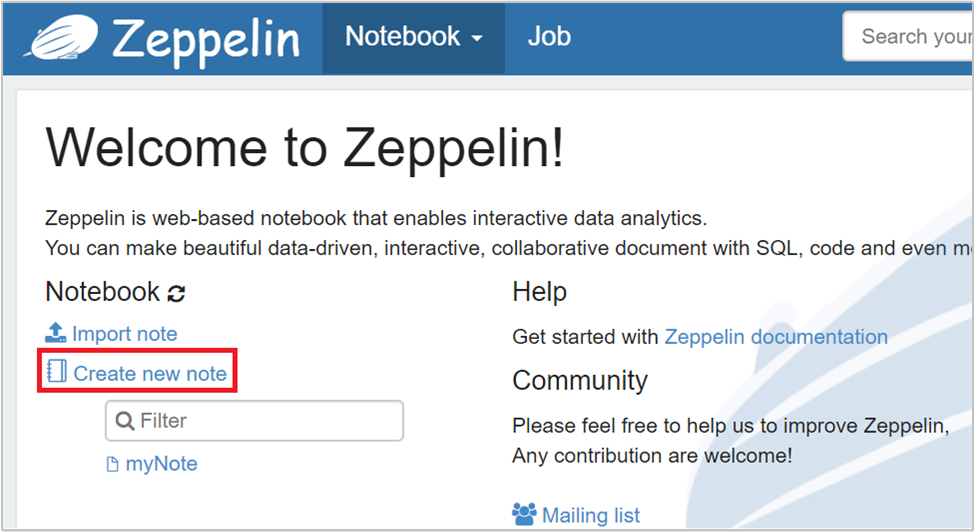Image resolution: width=975 pixels, height=532 pixels.
Task: Click the Zeppelin airship logo icon
Action: coord(61,38)
